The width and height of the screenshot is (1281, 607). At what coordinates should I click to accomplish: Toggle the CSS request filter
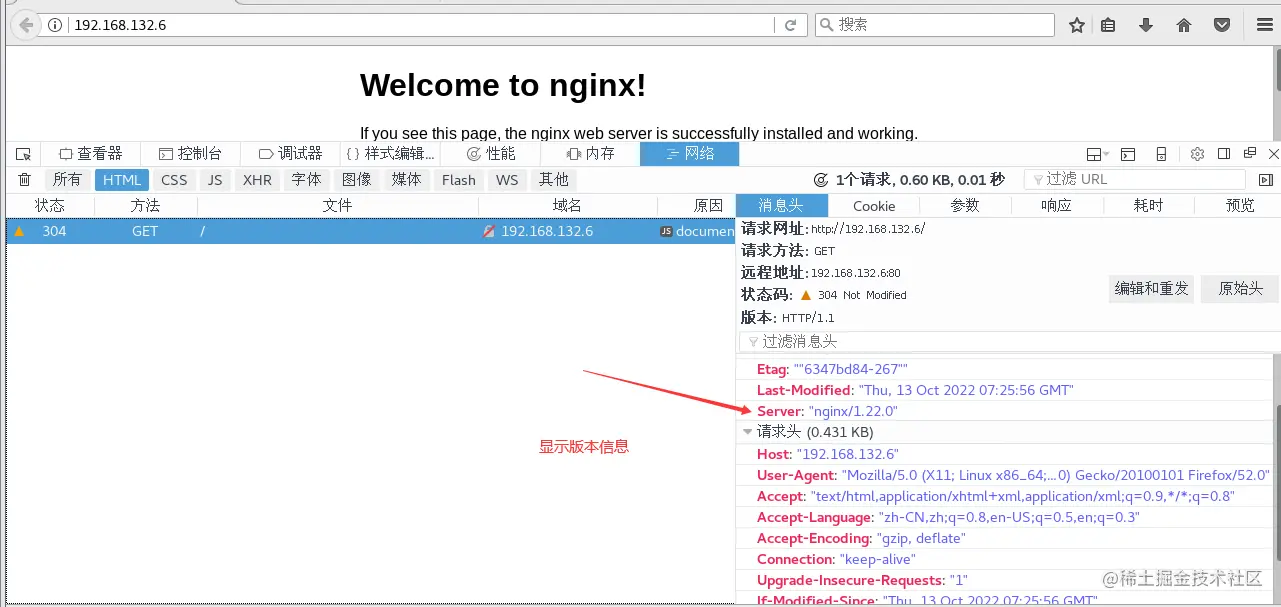tap(174, 180)
